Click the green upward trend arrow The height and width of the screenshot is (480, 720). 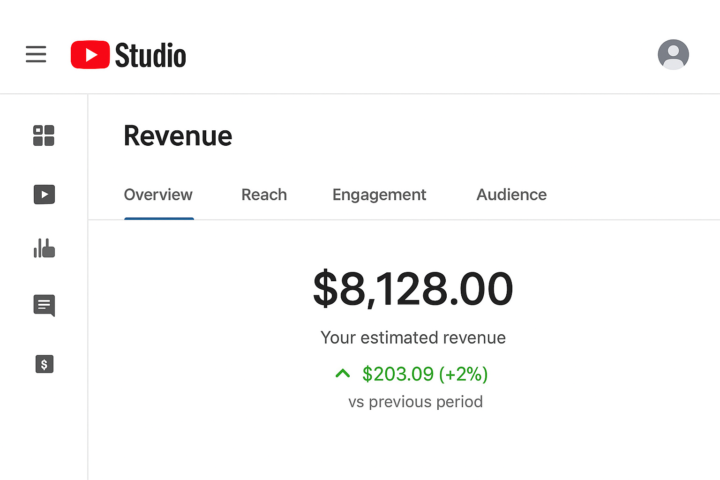[x=343, y=373]
